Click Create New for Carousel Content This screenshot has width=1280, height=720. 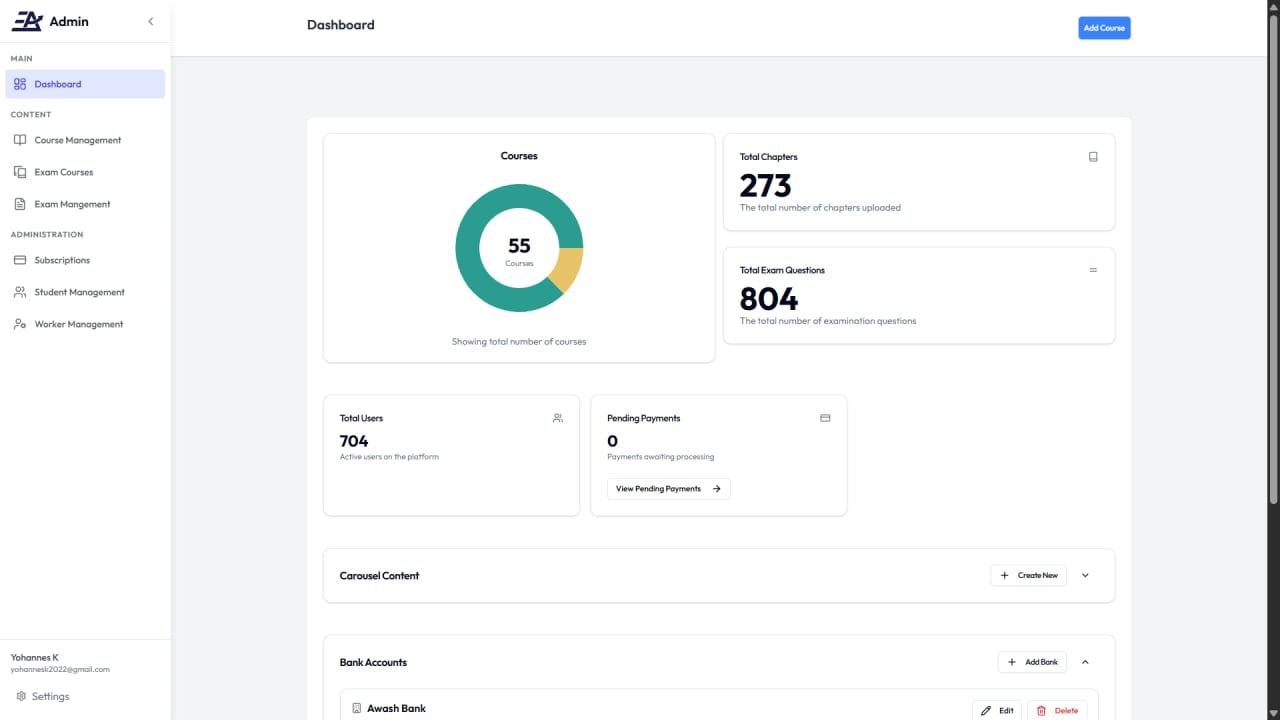tap(1029, 576)
